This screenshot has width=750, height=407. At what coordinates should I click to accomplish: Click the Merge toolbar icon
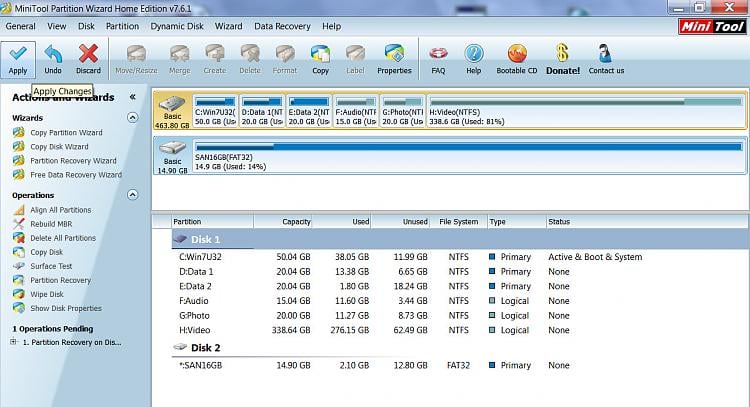tap(179, 54)
